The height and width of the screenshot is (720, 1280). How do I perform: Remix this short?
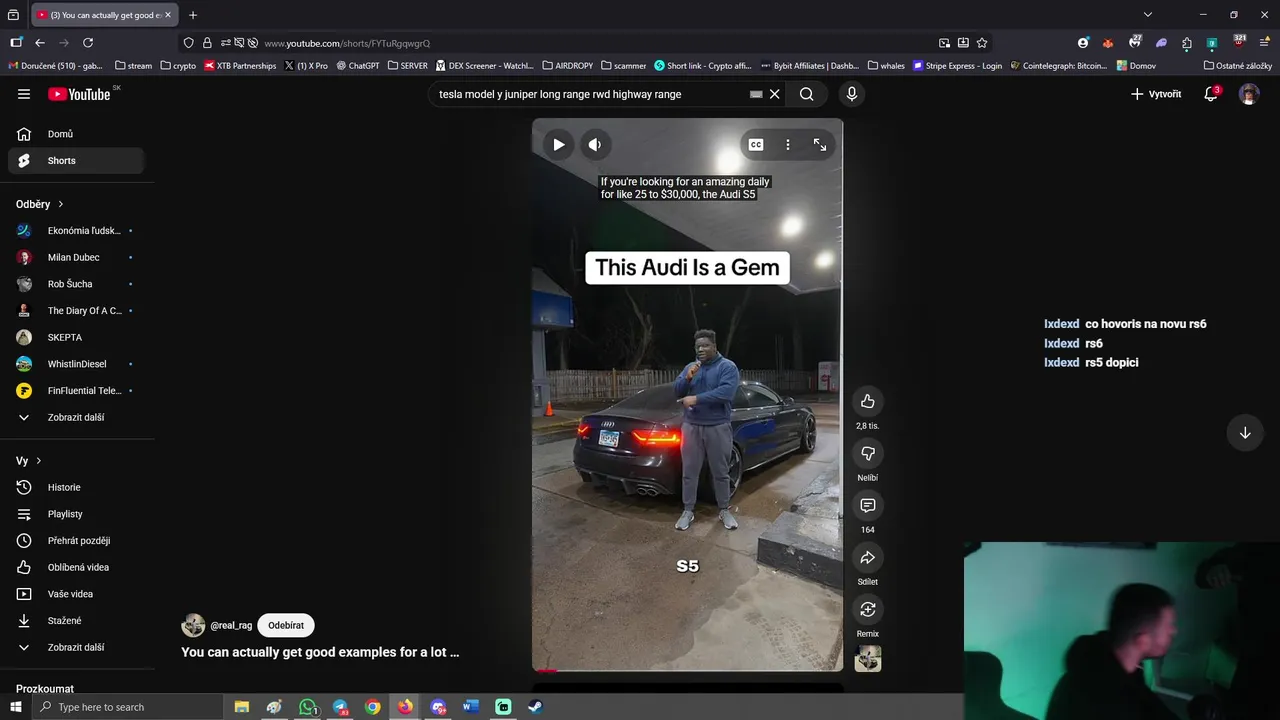click(867, 610)
